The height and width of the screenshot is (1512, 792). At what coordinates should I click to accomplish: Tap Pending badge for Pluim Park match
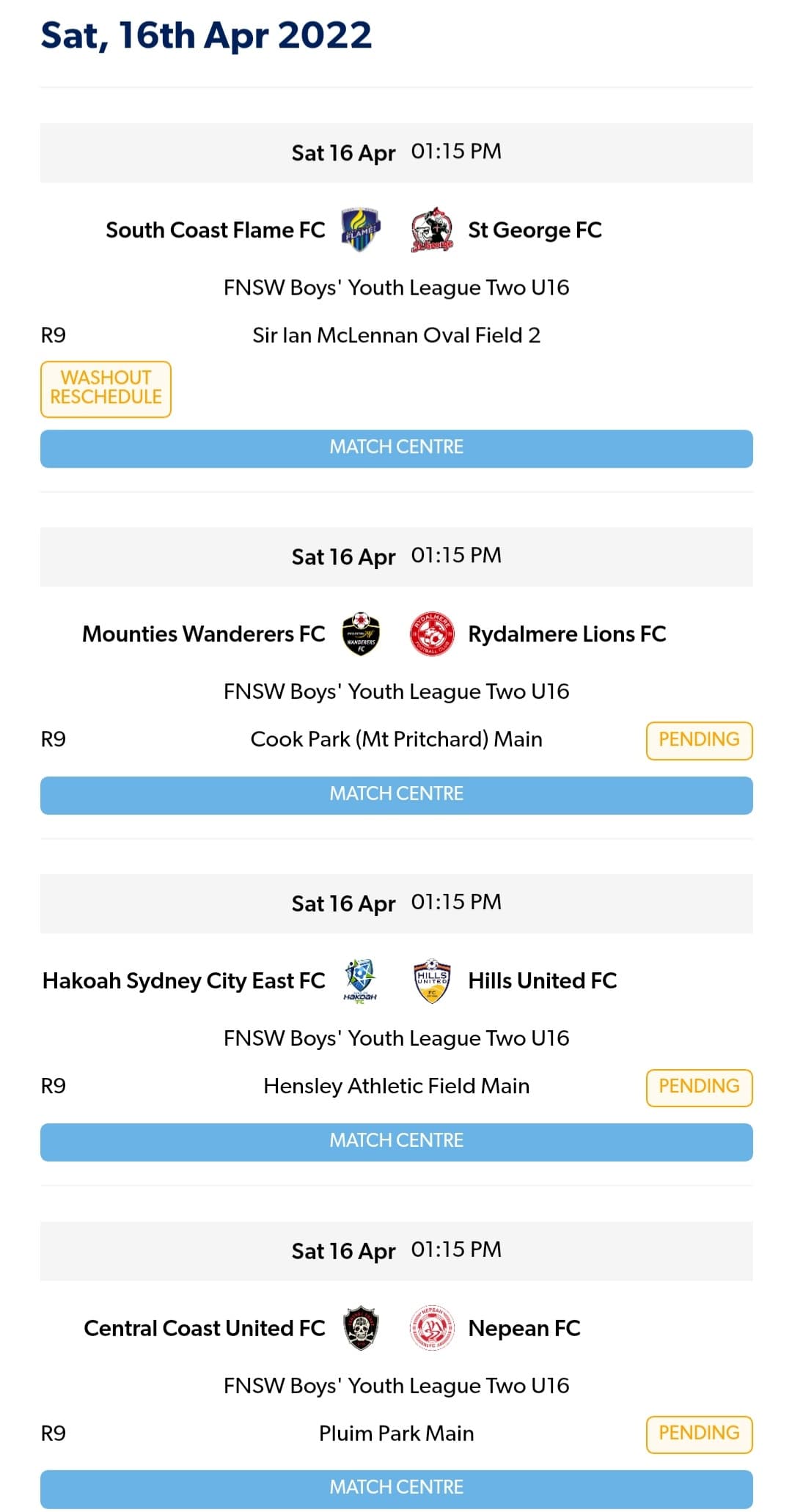coord(699,1434)
